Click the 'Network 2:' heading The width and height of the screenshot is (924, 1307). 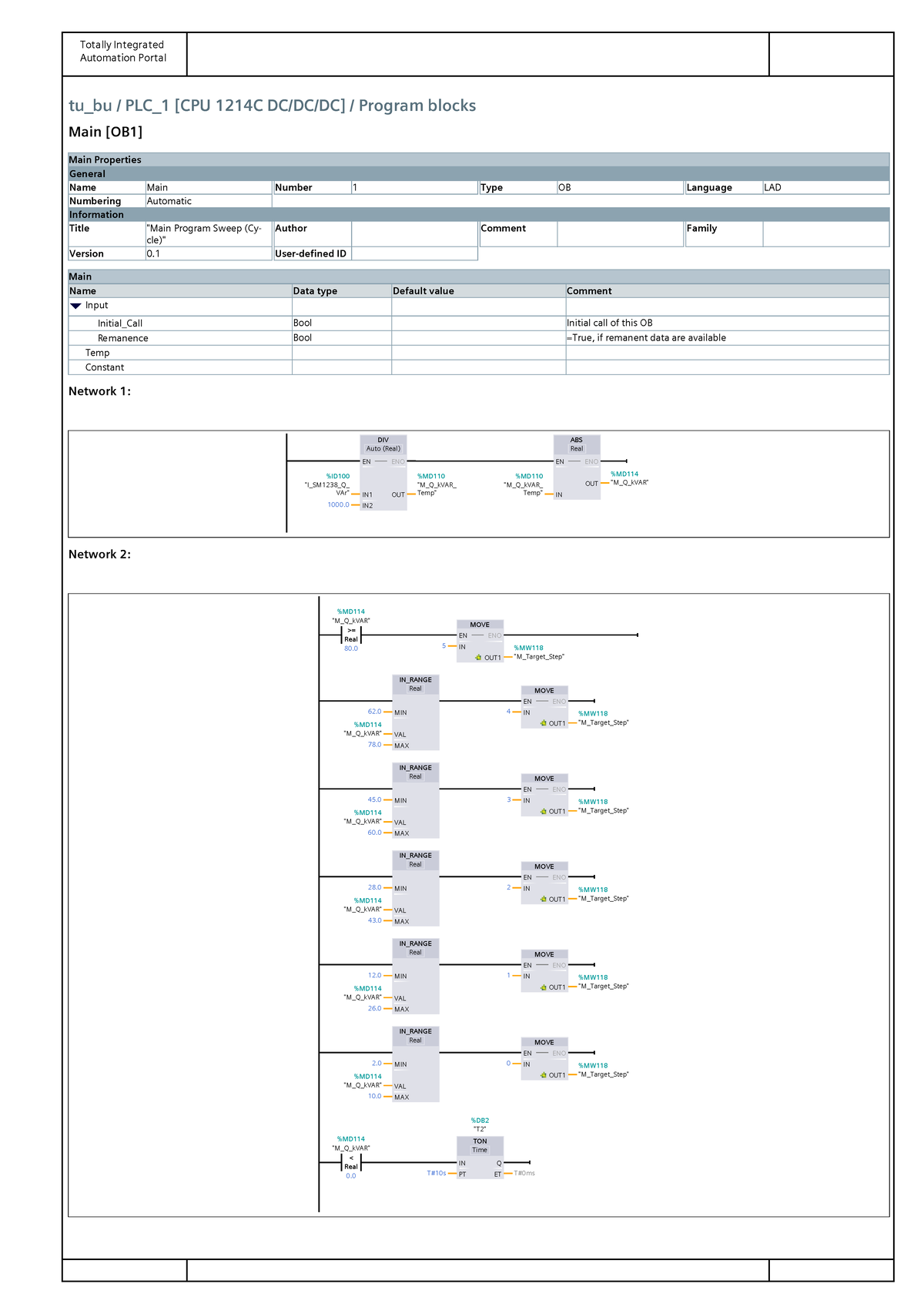99,555
